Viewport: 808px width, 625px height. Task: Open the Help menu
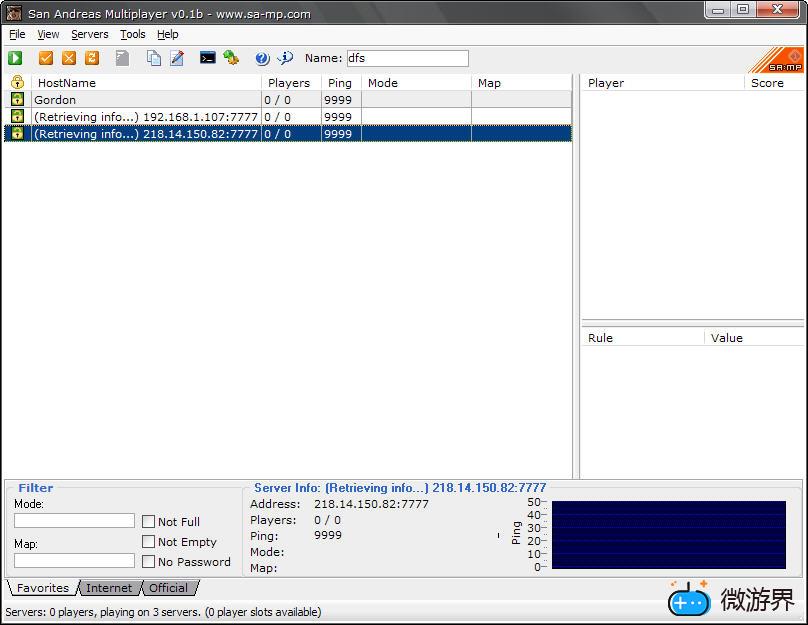pyautogui.click(x=167, y=34)
